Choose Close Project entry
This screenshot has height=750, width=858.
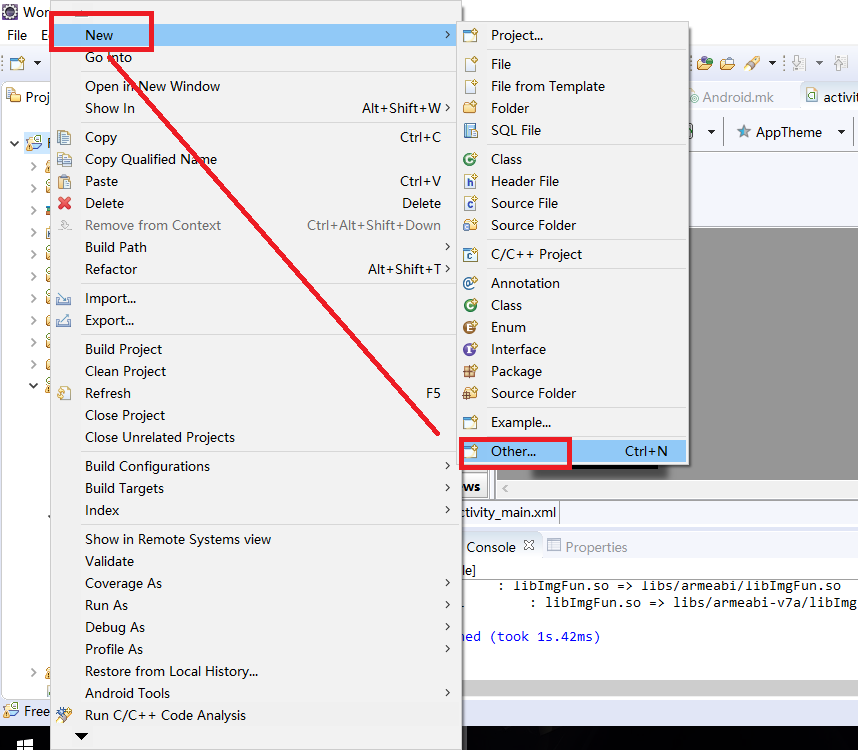tap(255, 415)
